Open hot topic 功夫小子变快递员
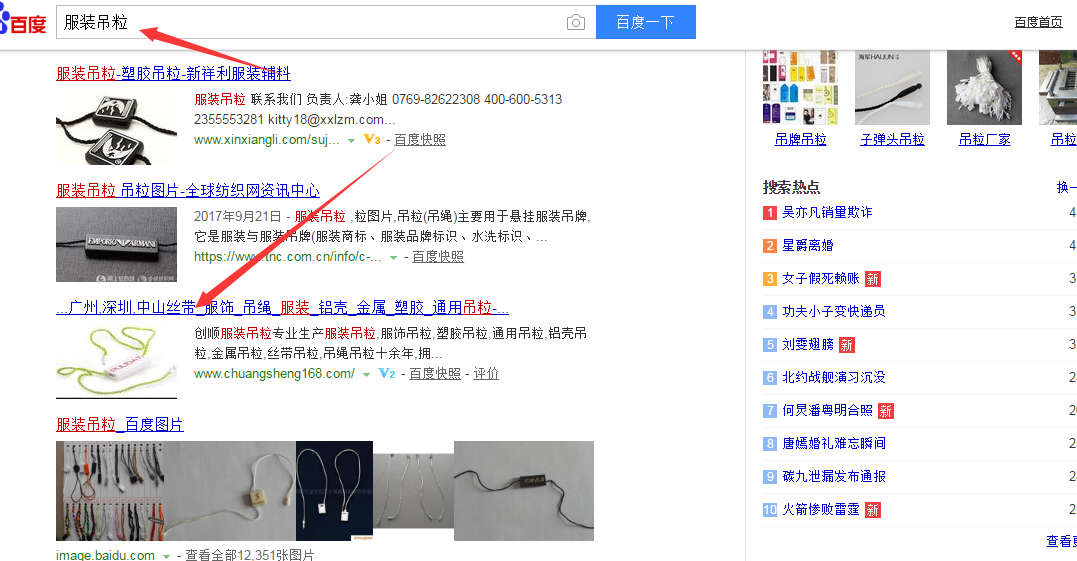Image resolution: width=1077 pixels, height=561 pixels. tap(833, 311)
